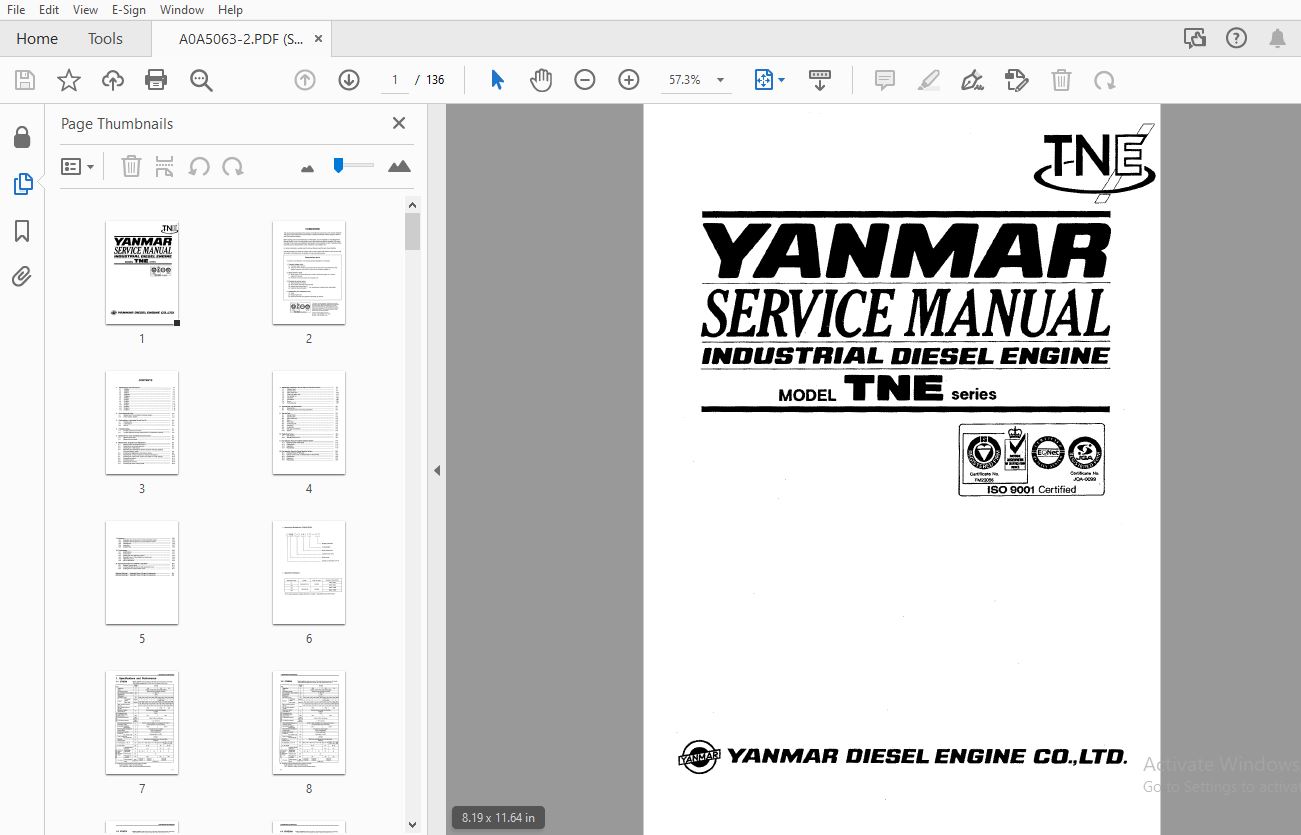Rotate thumbnail page clockwise
Image resolution: width=1301 pixels, height=835 pixels.
point(233,167)
